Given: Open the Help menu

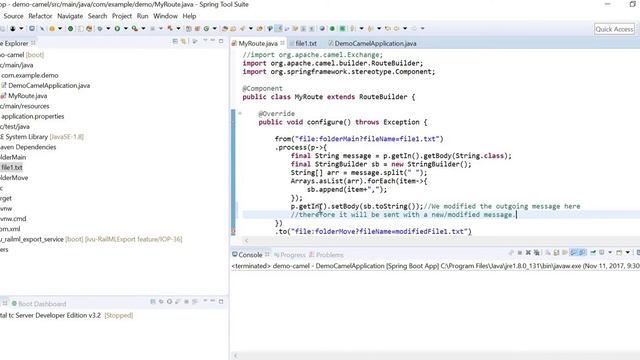Looking at the screenshot, I should click(189, 16).
